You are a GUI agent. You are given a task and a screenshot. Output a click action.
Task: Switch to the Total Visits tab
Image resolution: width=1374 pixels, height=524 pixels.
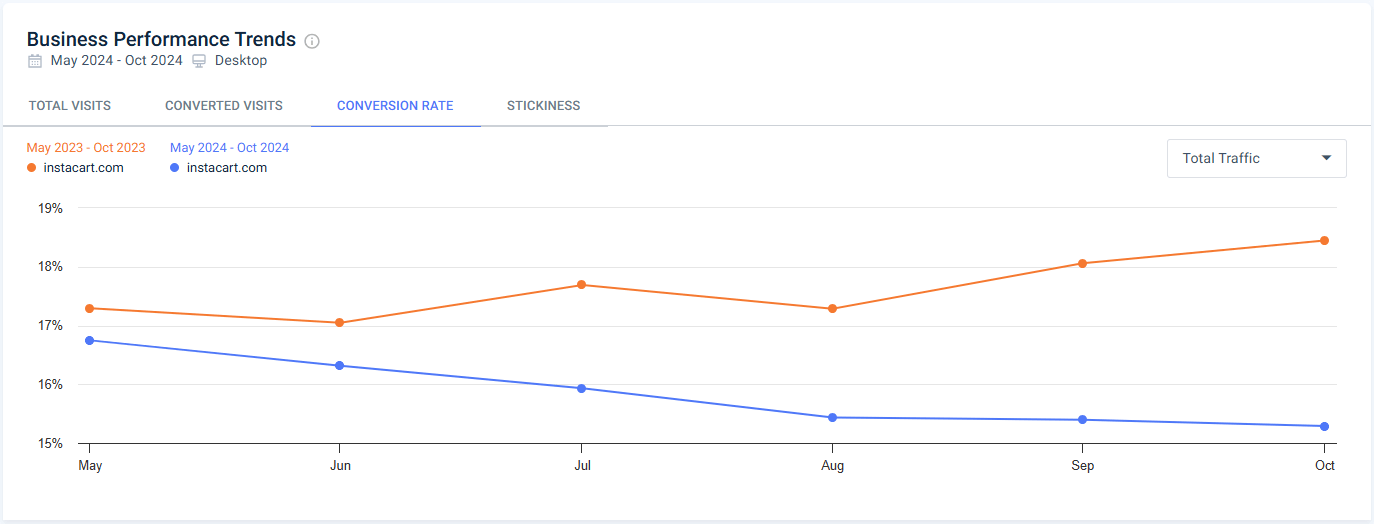[x=70, y=106]
